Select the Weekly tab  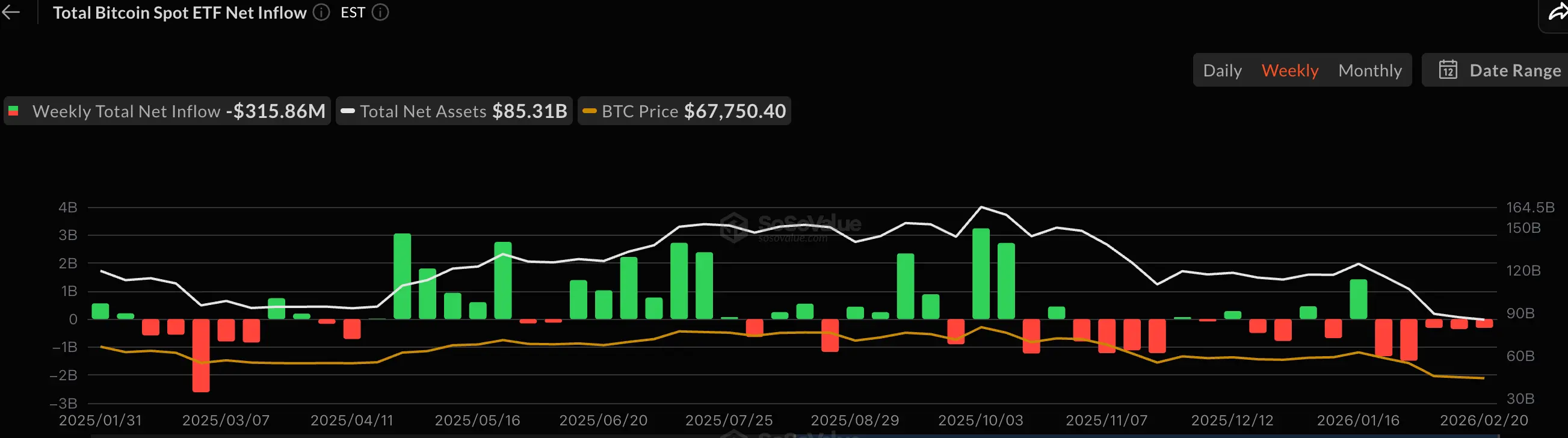1290,70
